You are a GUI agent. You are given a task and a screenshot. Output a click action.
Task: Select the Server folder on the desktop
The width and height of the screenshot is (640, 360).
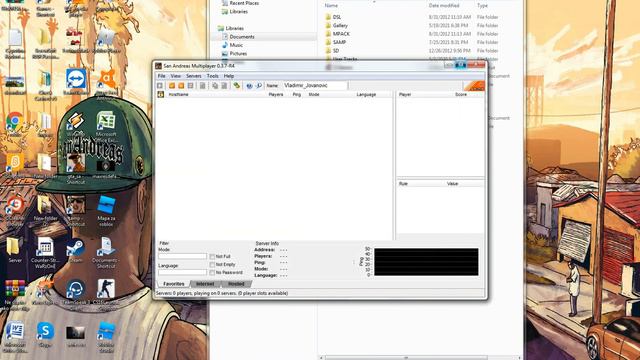13,247
